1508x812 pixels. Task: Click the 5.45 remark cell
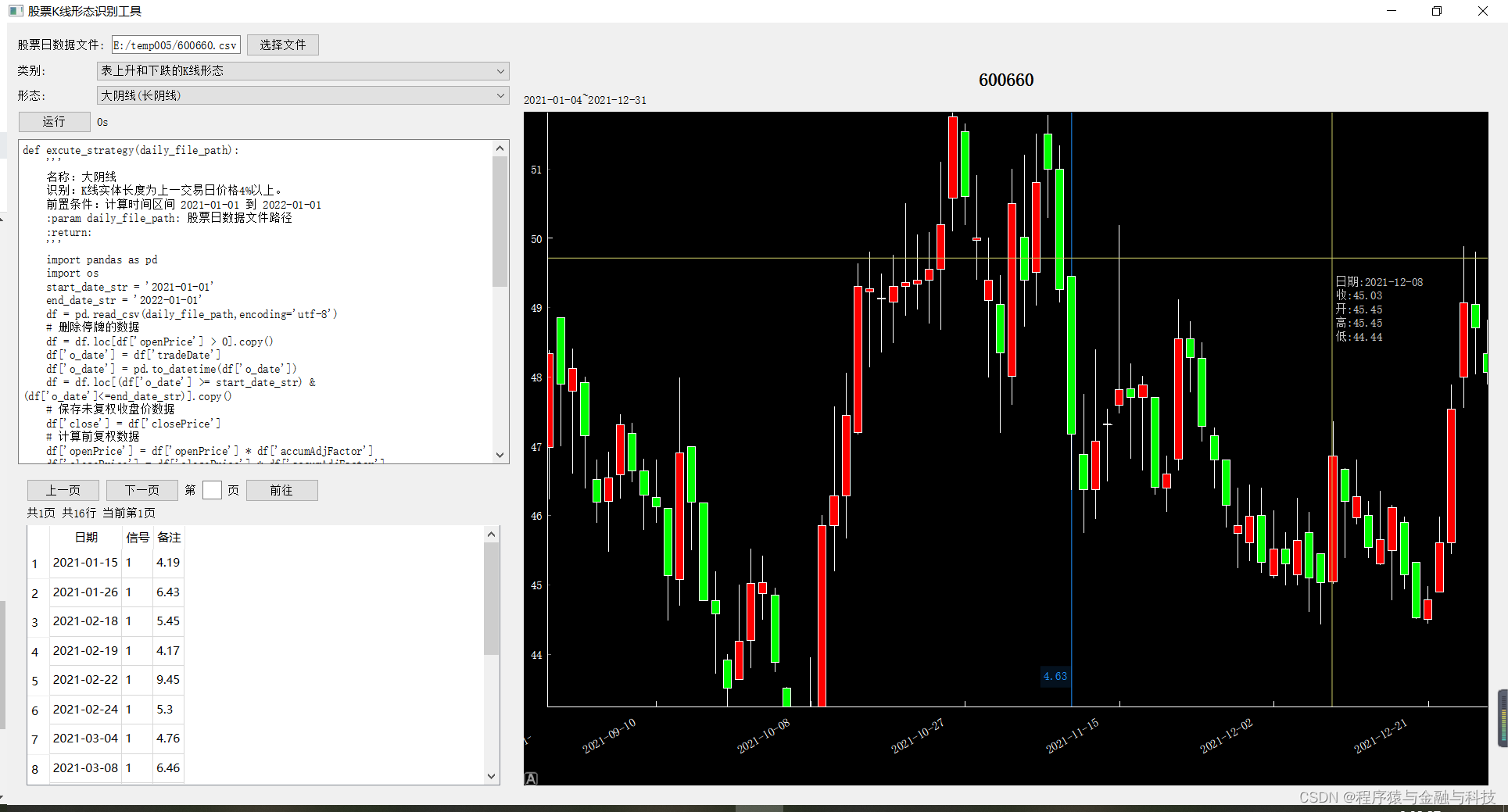coord(168,621)
